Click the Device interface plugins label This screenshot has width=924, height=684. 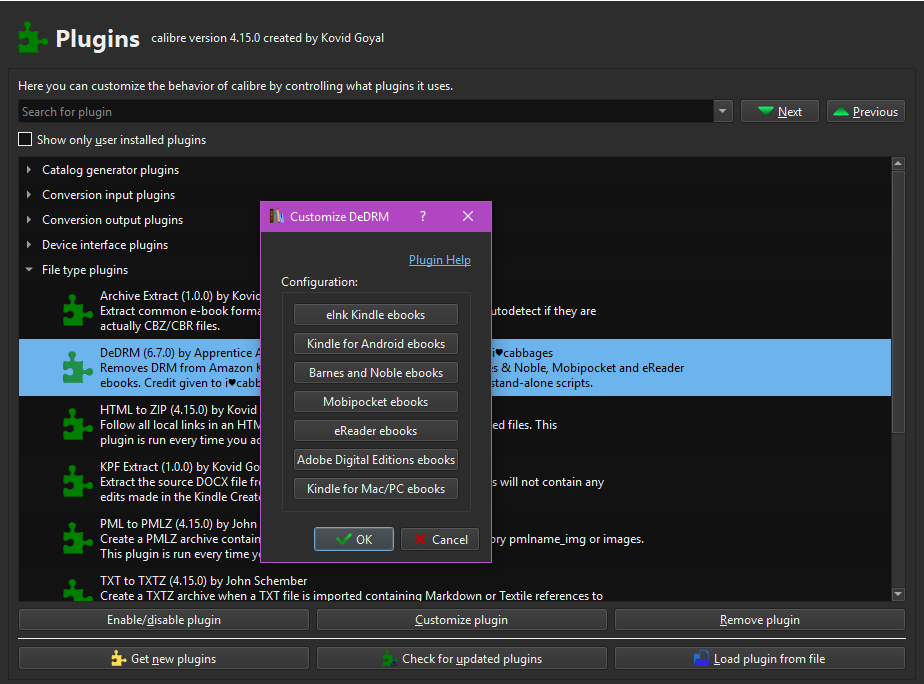(x=105, y=244)
